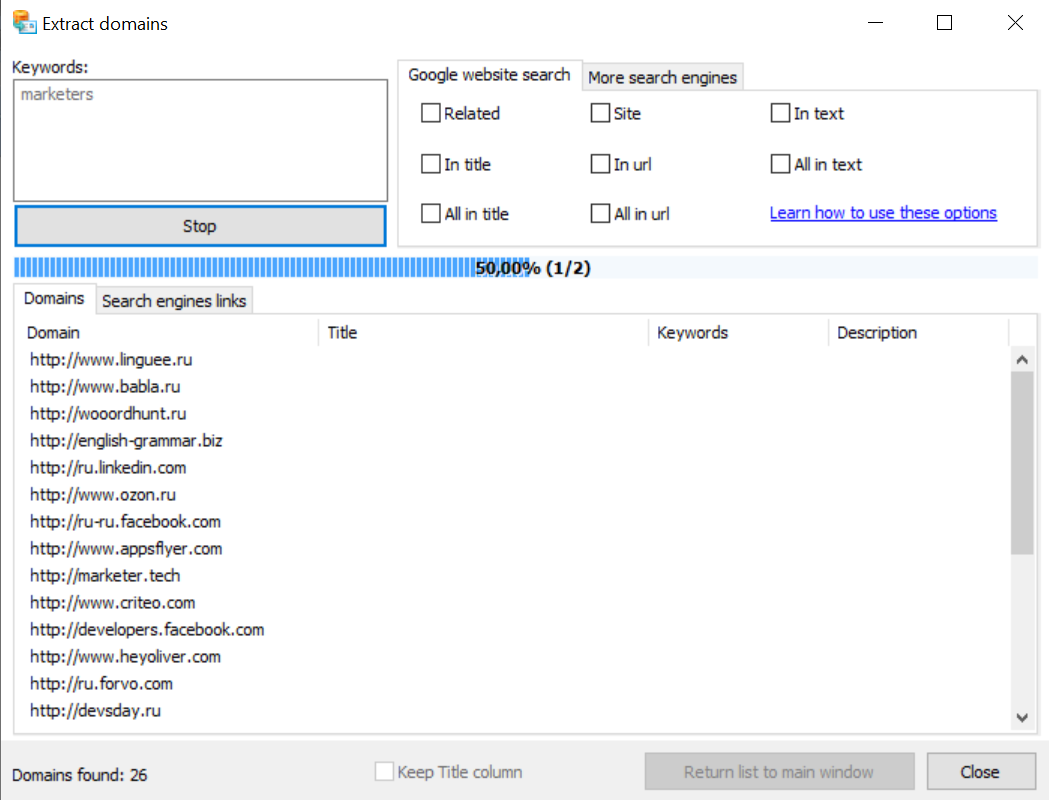Switch to More search engines tab
The height and width of the screenshot is (800, 1049).
point(662,77)
